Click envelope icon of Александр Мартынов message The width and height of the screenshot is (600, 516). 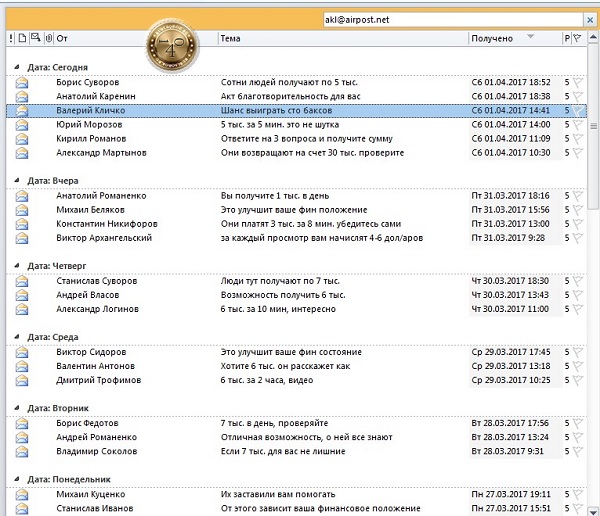[22, 153]
